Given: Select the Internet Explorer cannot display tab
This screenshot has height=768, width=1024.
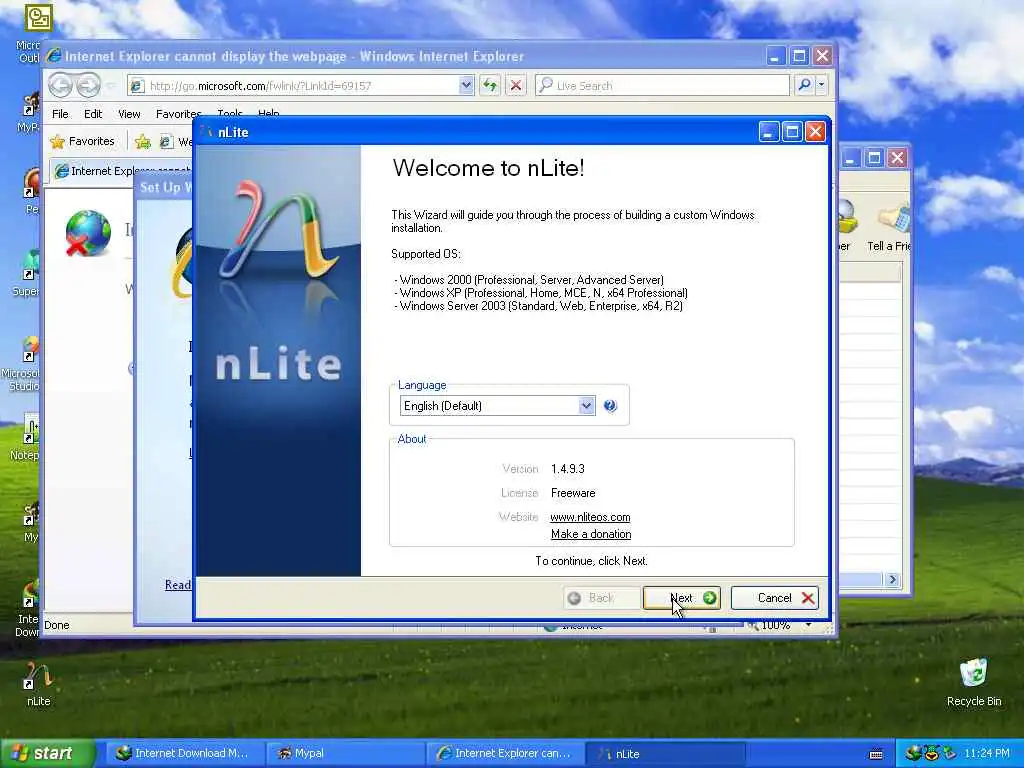Looking at the screenshot, I should pos(124,171).
